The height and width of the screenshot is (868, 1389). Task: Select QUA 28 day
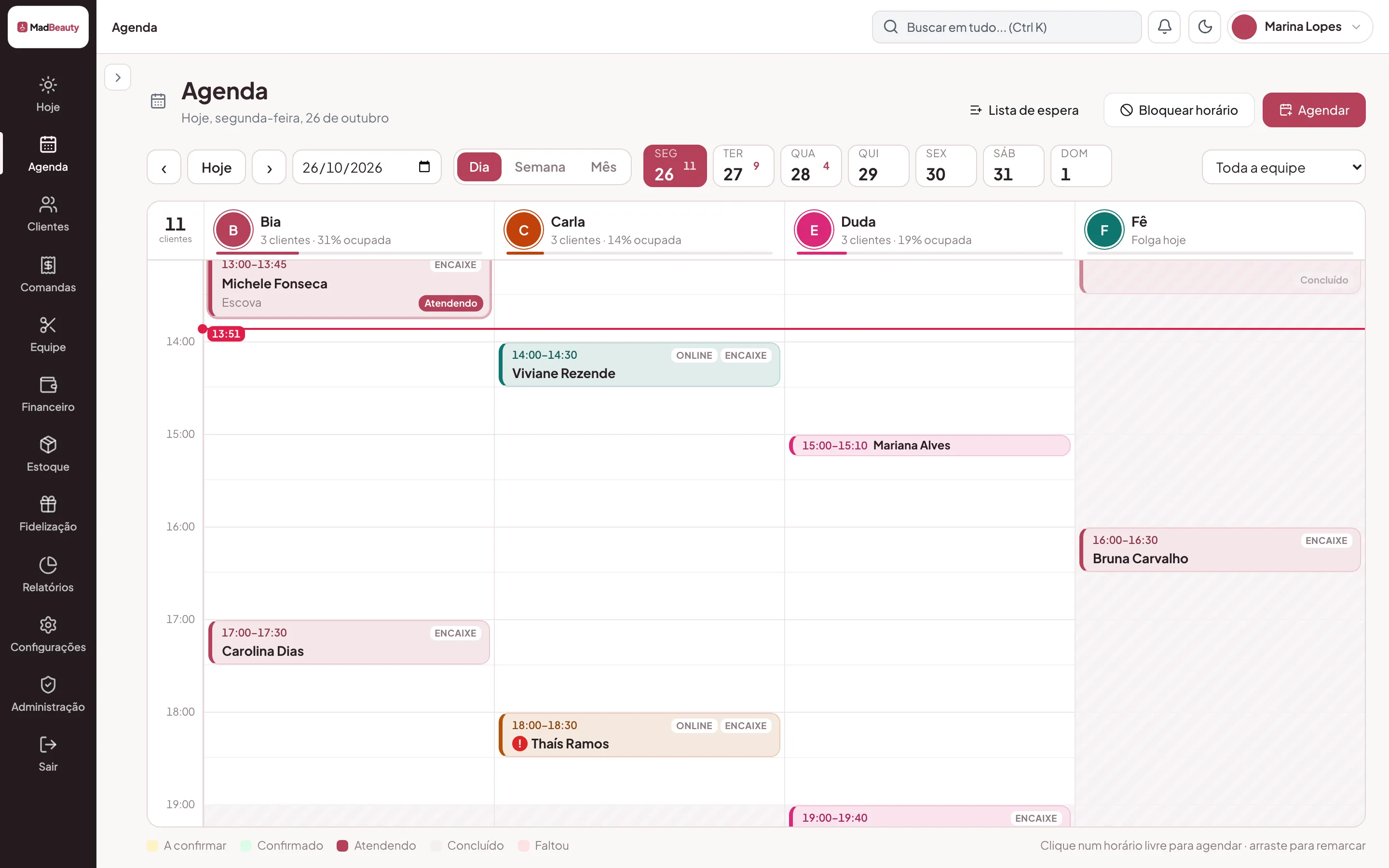(x=811, y=166)
